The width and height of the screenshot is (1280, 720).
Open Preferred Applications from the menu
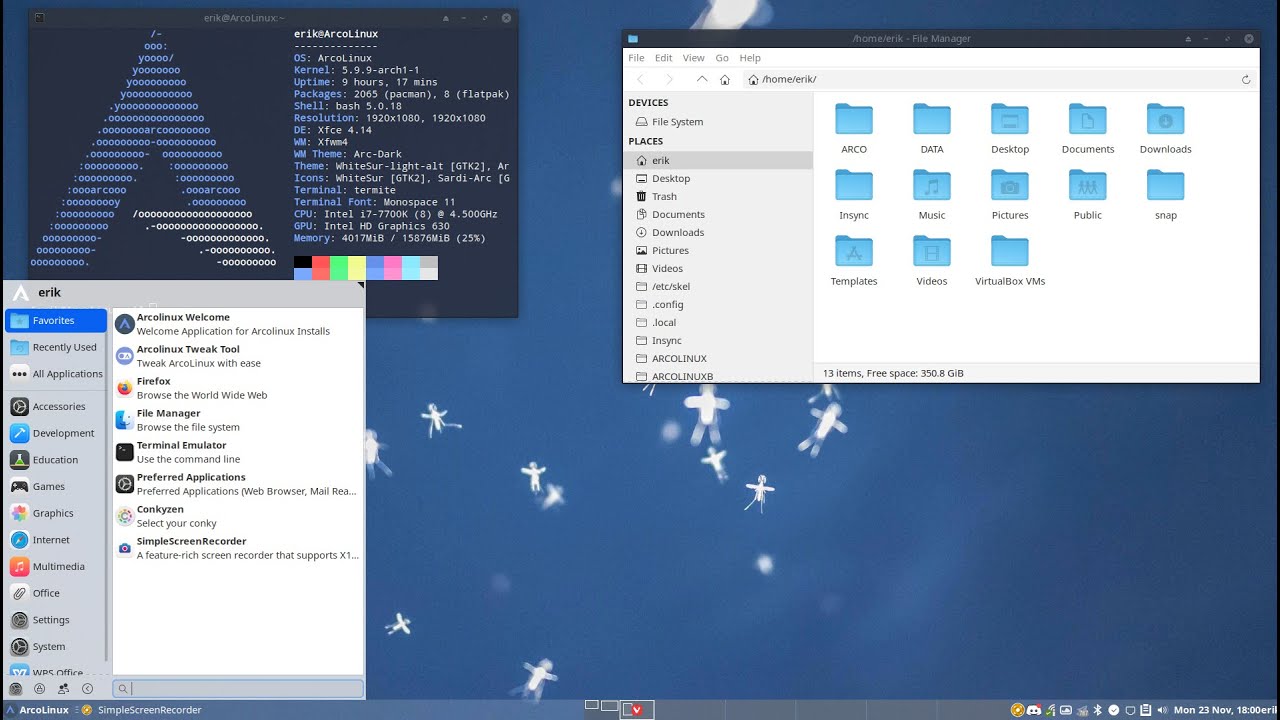click(237, 484)
